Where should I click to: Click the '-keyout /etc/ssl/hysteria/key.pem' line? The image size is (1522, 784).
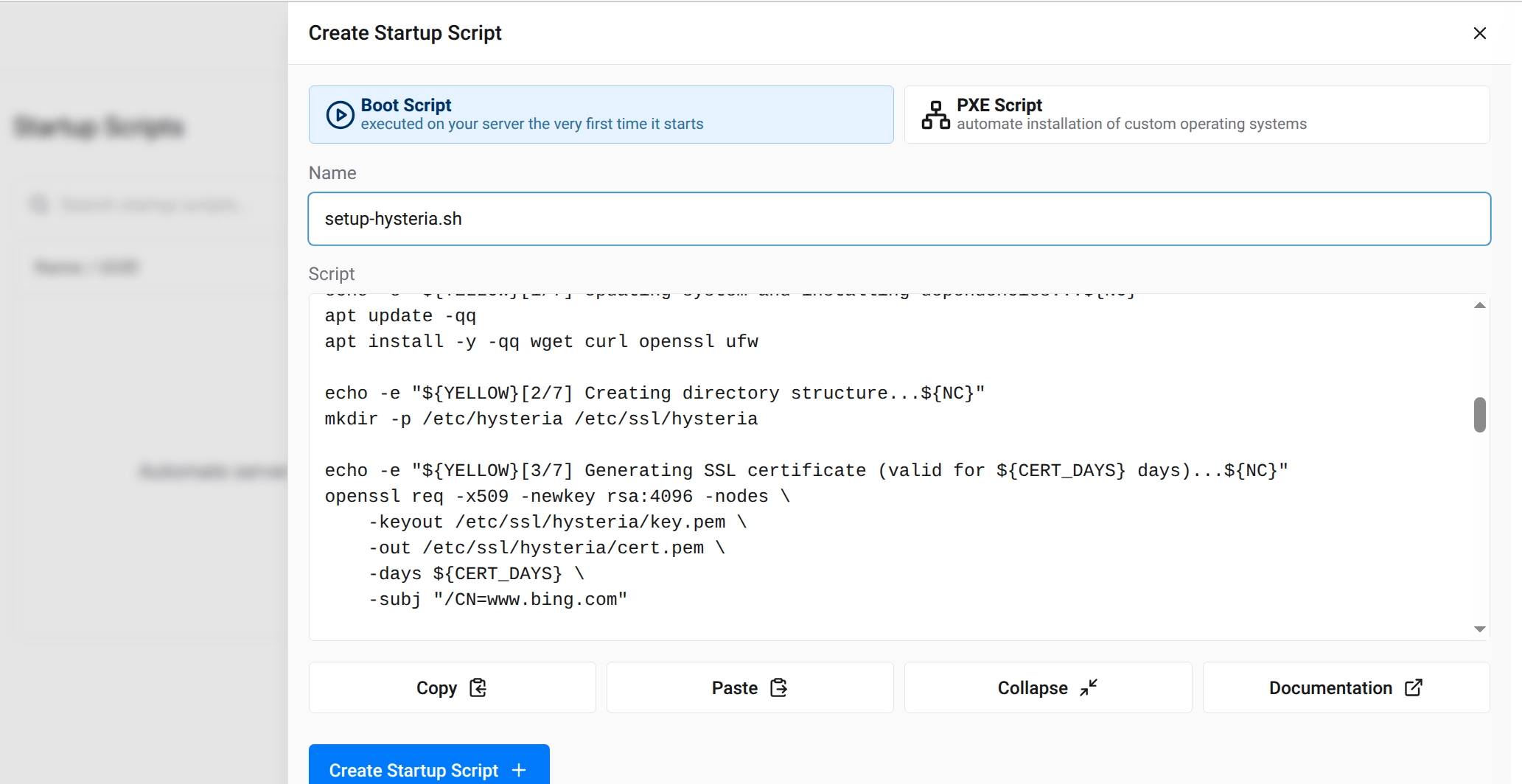[x=558, y=522]
